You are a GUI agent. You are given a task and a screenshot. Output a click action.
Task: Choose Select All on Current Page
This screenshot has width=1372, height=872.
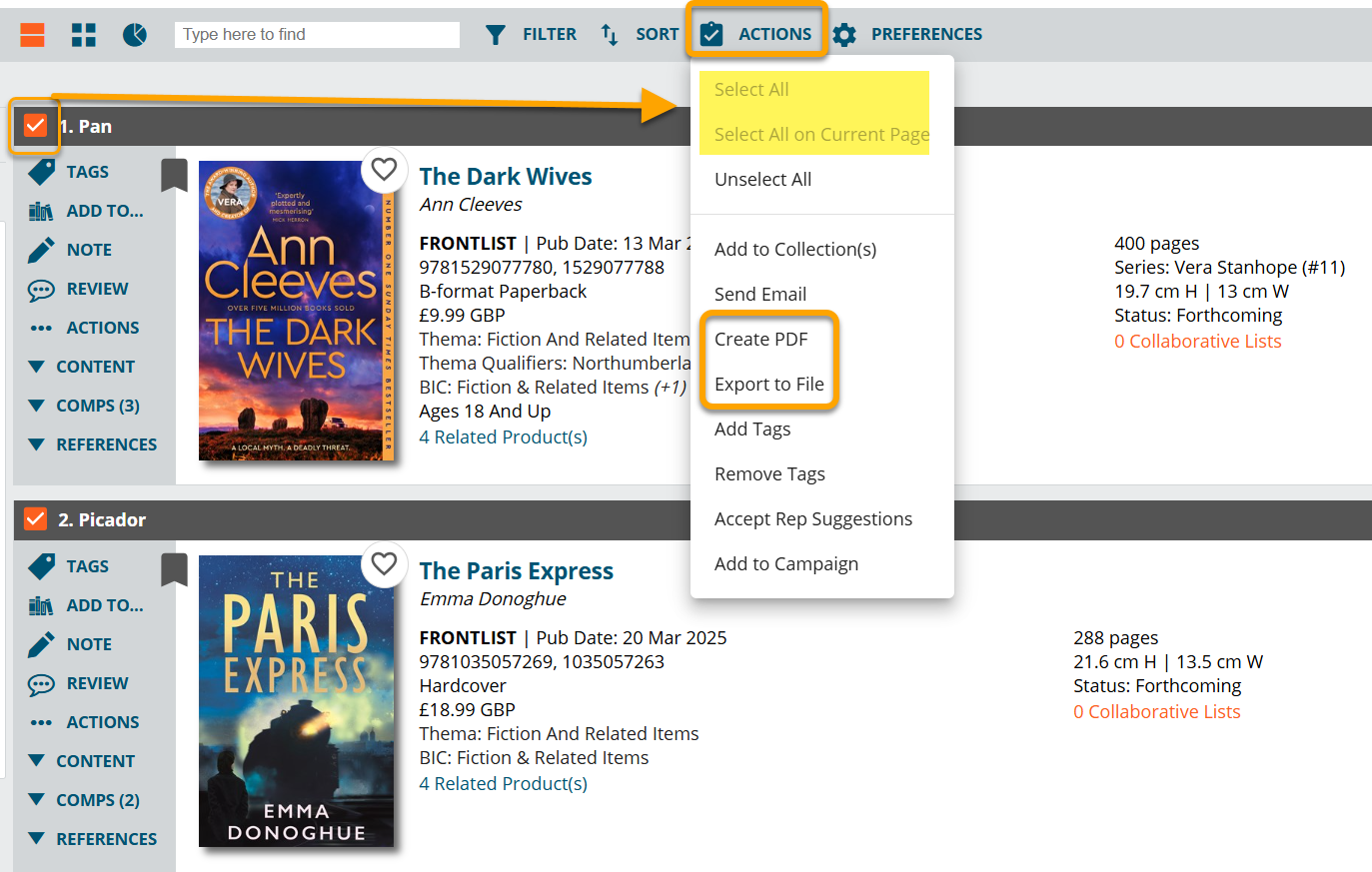(821, 135)
